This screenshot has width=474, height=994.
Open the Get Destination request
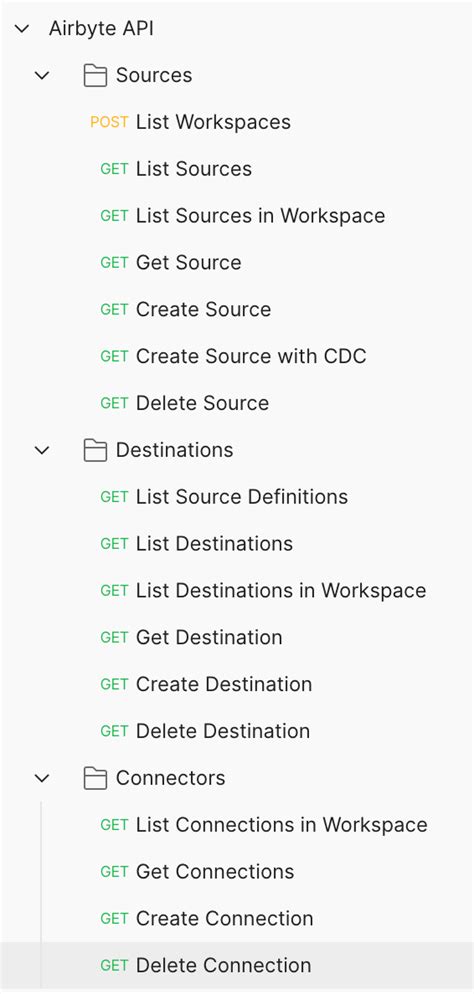coord(237,637)
